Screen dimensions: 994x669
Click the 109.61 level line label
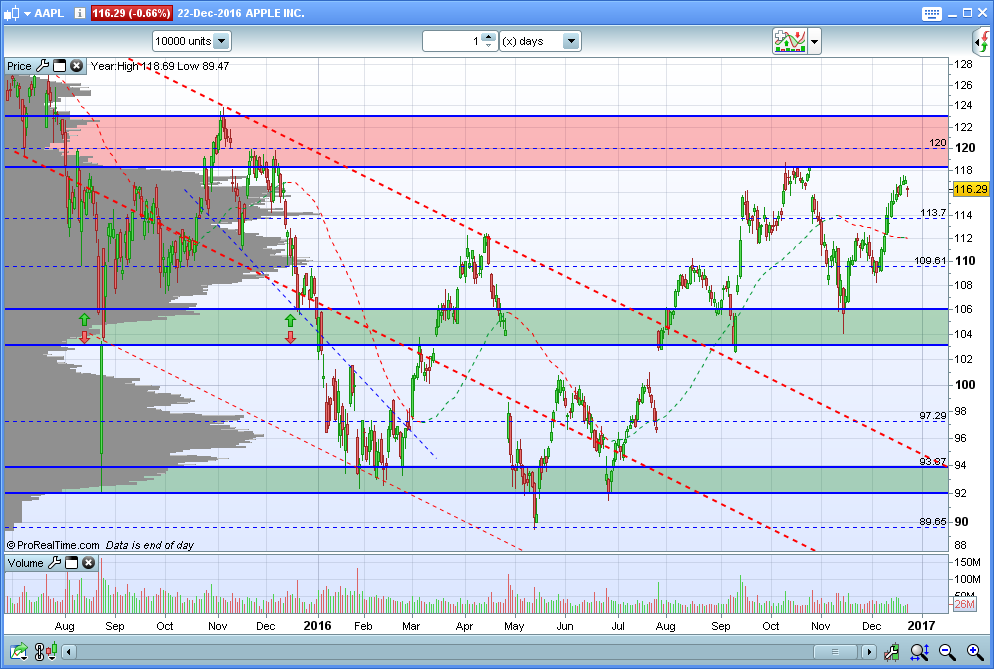pos(930,261)
